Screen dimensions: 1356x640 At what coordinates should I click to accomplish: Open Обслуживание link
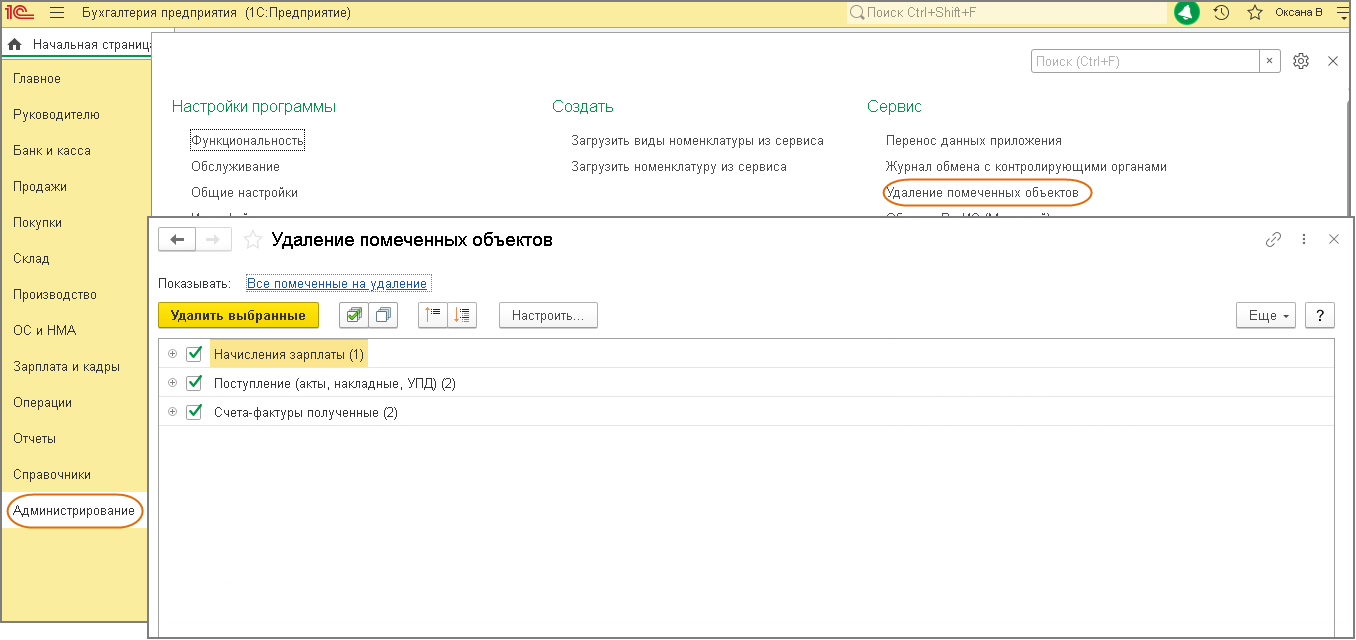(x=236, y=167)
